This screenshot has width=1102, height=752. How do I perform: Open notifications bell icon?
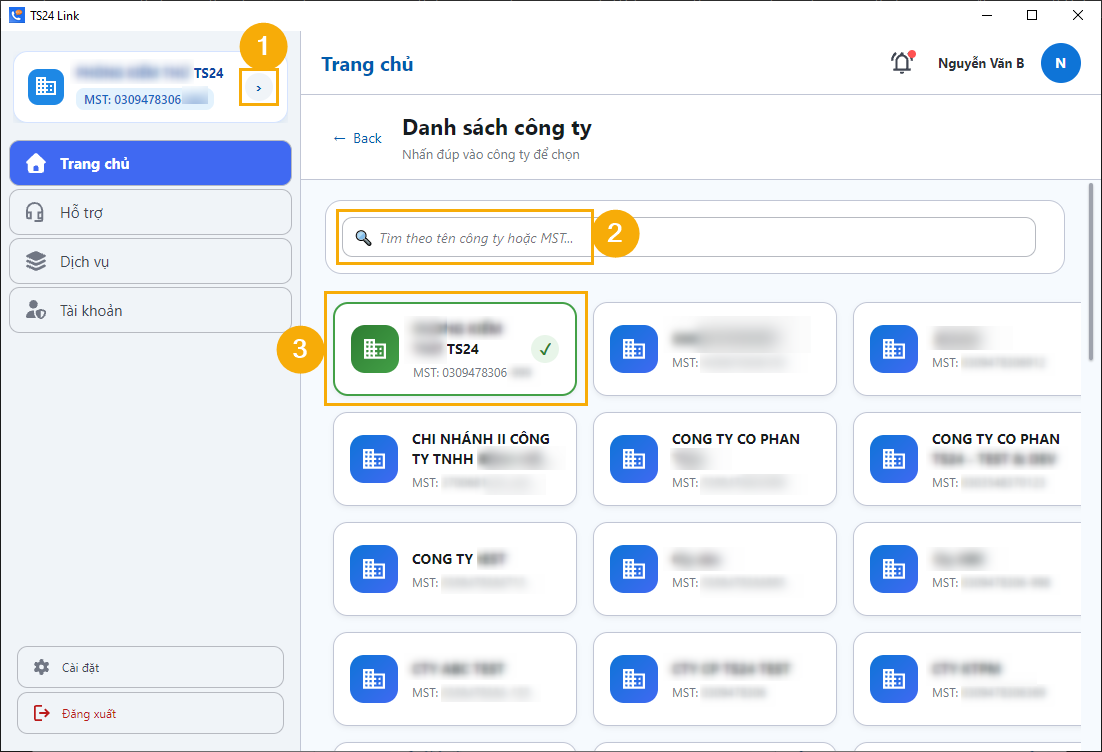[x=902, y=63]
